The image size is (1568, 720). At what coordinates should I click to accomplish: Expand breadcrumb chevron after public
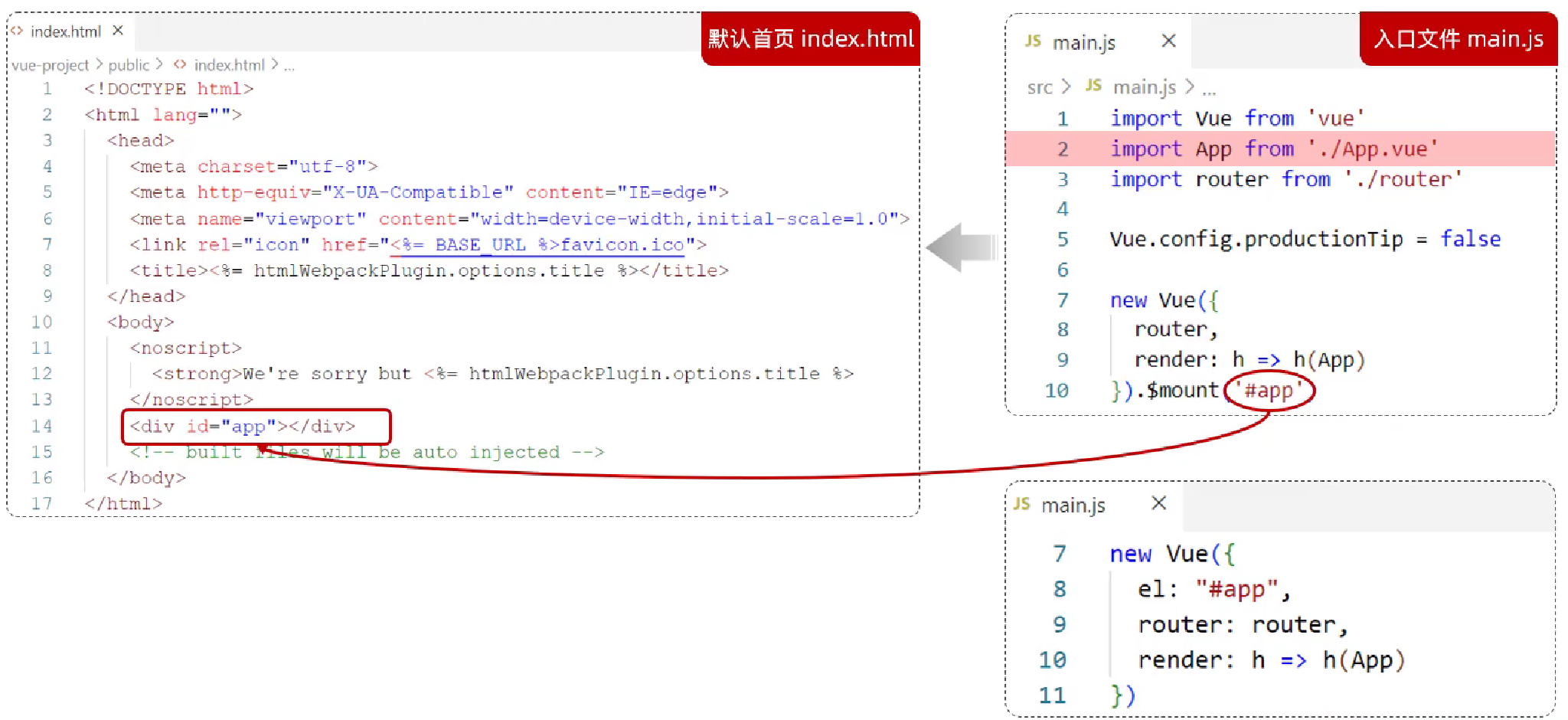pyautogui.click(x=159, y=64)
